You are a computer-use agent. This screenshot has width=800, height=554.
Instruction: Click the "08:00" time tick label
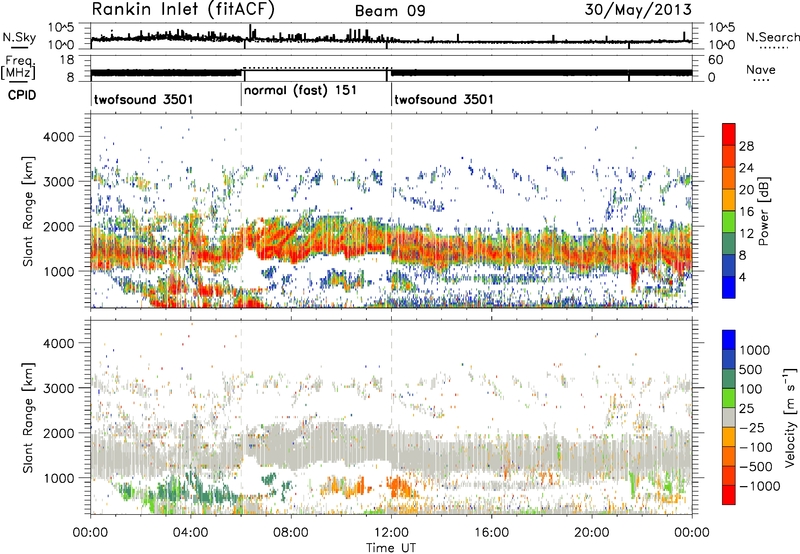(x=291, y=533)
